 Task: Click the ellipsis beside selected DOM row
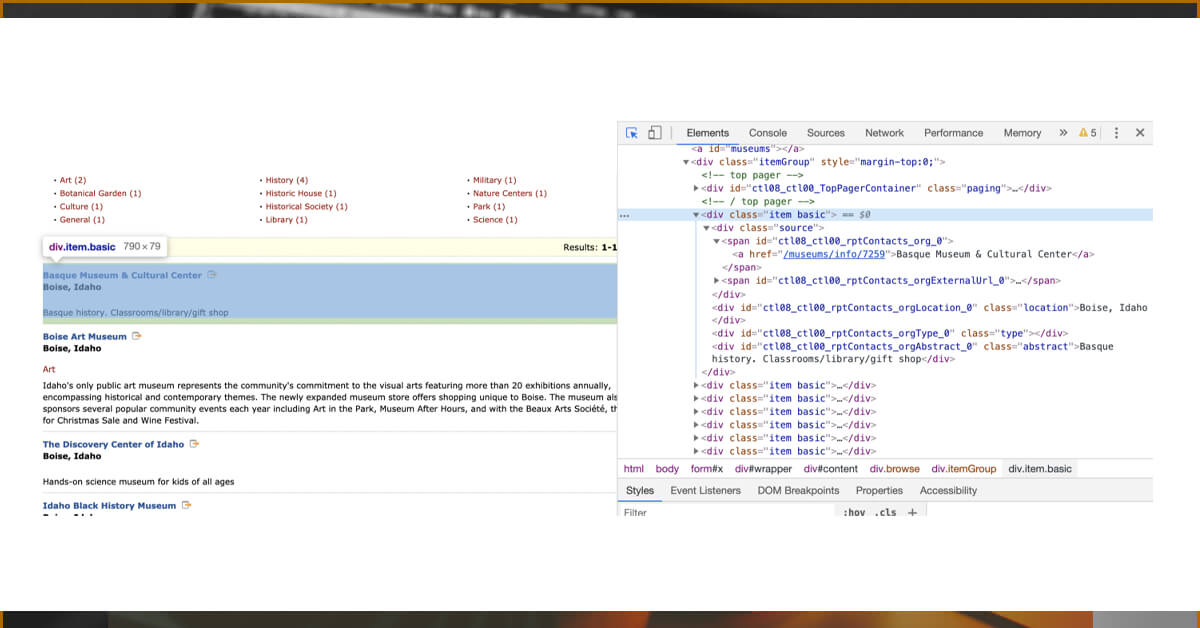tap(625, 215)
